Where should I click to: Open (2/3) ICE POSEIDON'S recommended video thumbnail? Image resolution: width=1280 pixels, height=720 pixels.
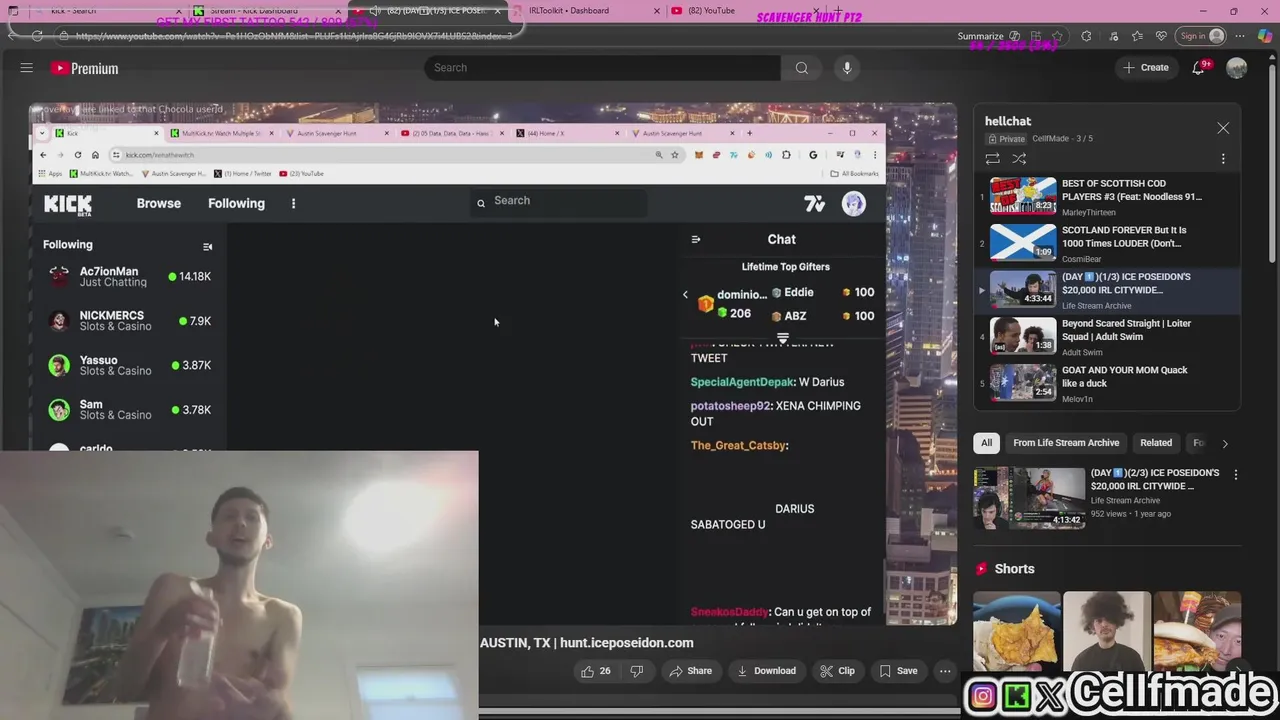pos(1028,496)
